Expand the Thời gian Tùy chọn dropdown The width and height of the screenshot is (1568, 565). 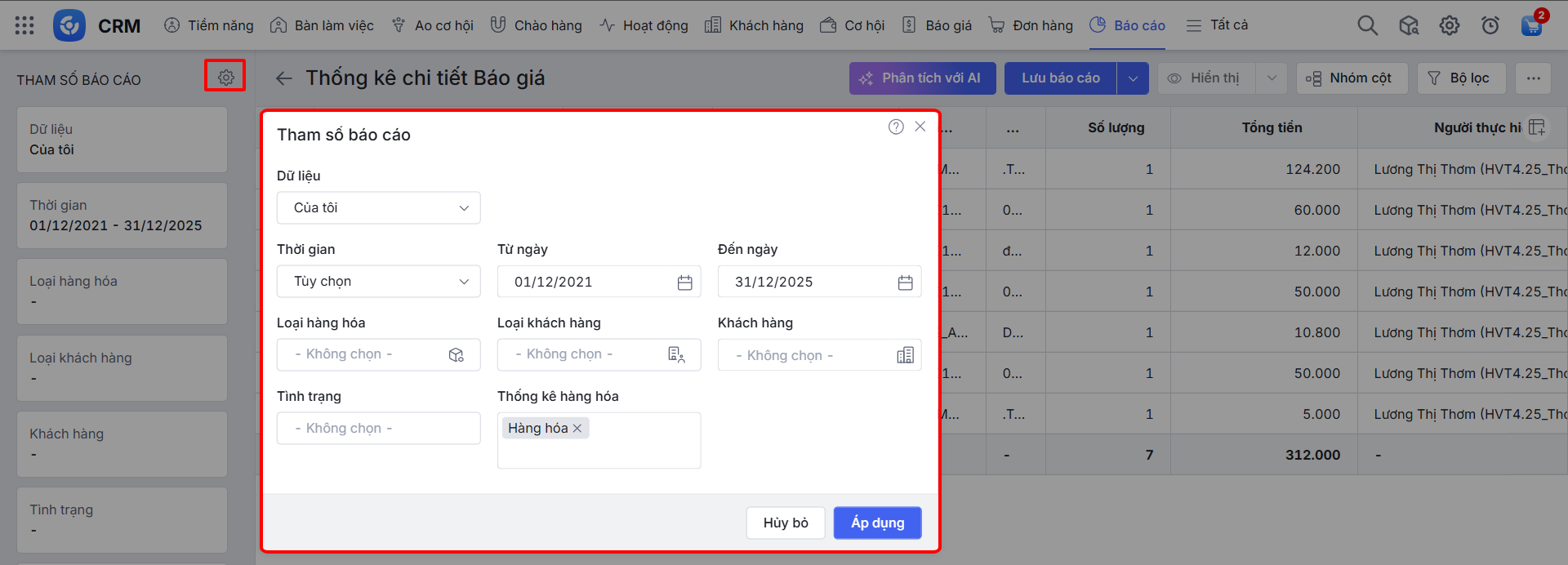[x=378, y=282]
